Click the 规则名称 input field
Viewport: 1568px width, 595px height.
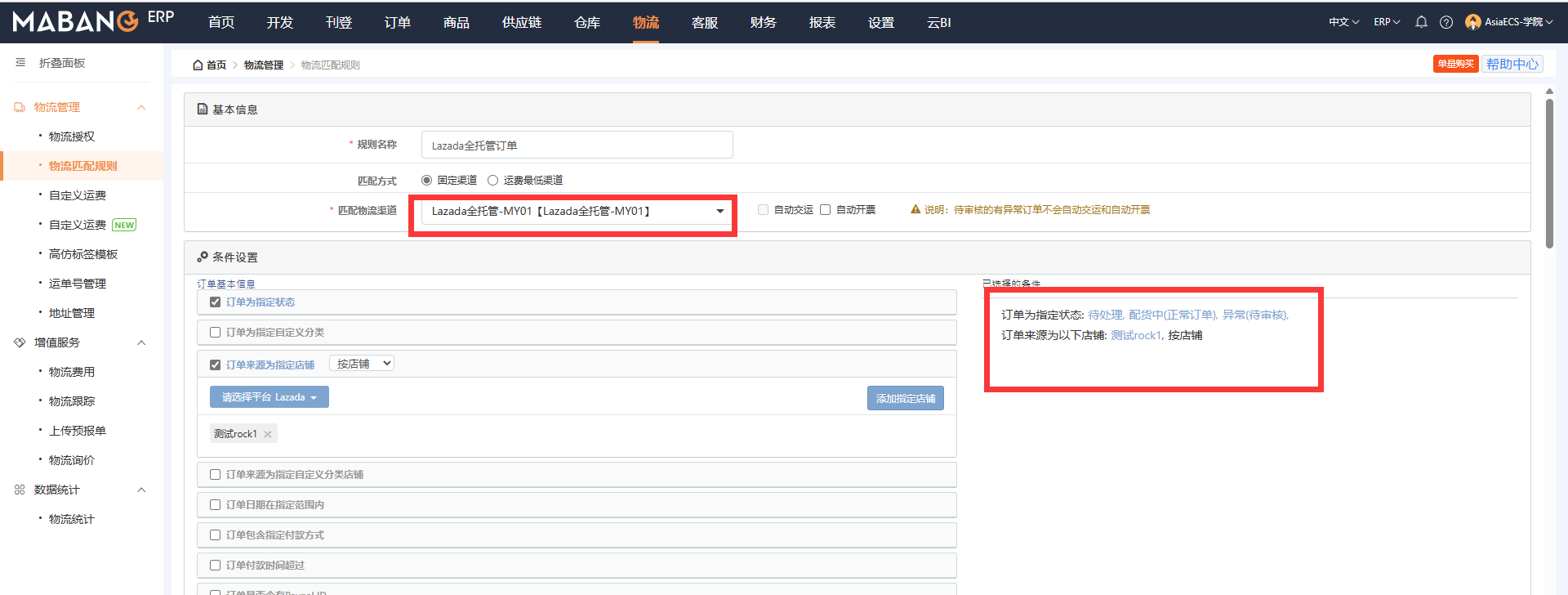pyautogui.click(x=577, y=145)
